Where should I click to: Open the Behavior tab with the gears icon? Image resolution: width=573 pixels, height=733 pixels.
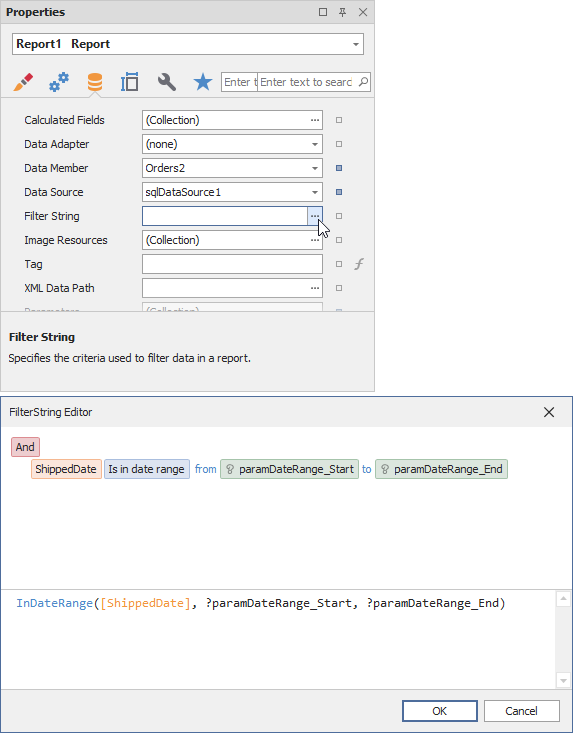(x=59, y=82)
